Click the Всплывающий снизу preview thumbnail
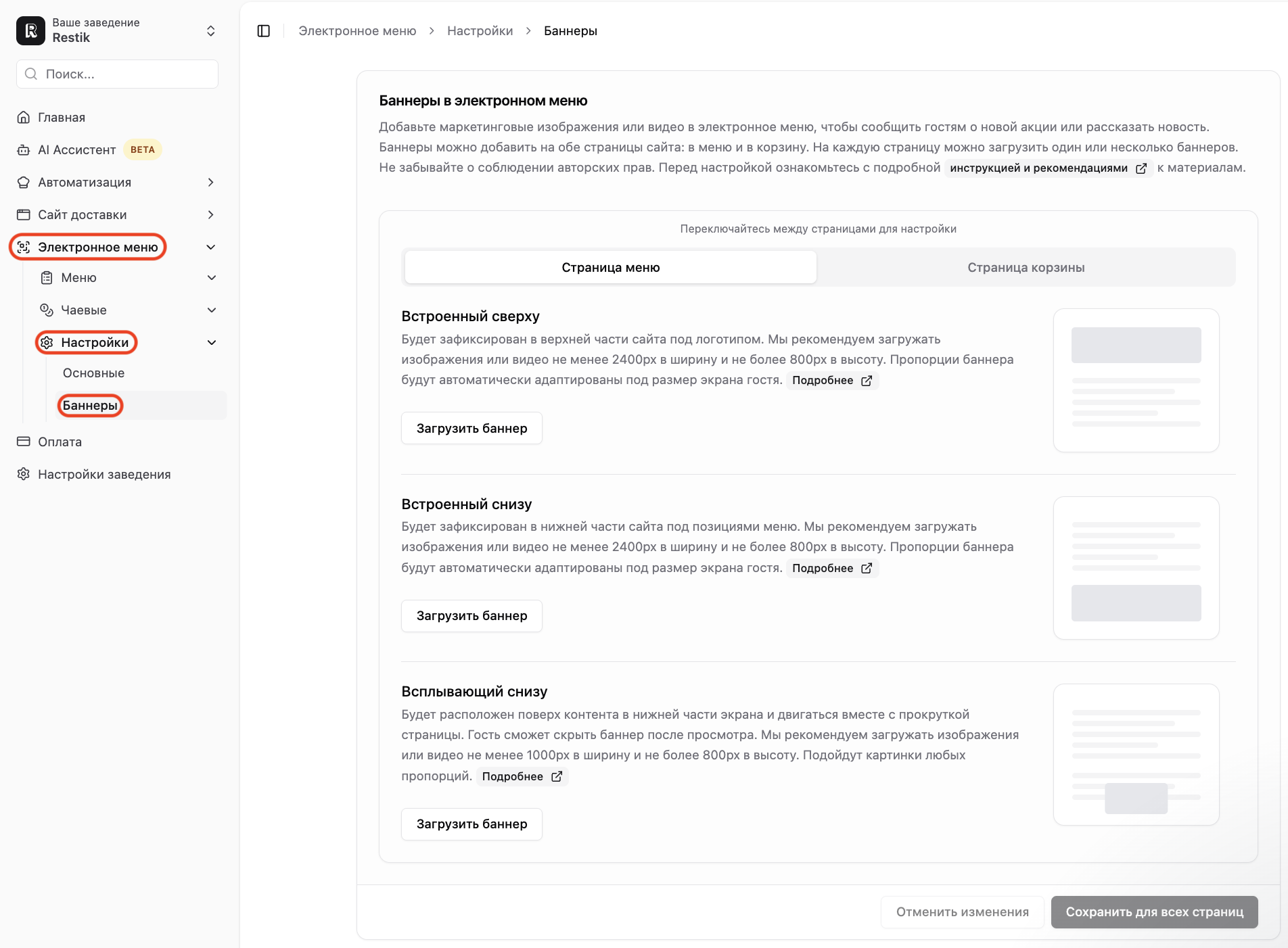 (x=1136, y=755)
